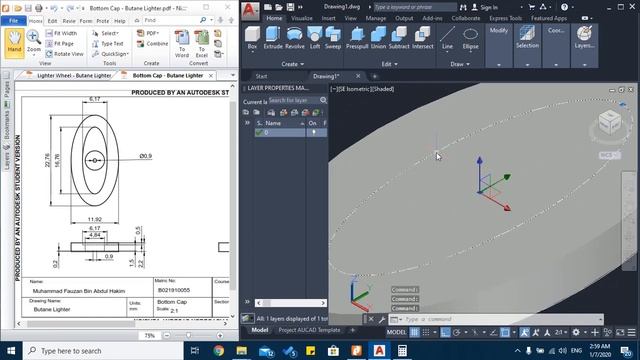Open Windows taskbar search box

103,351
